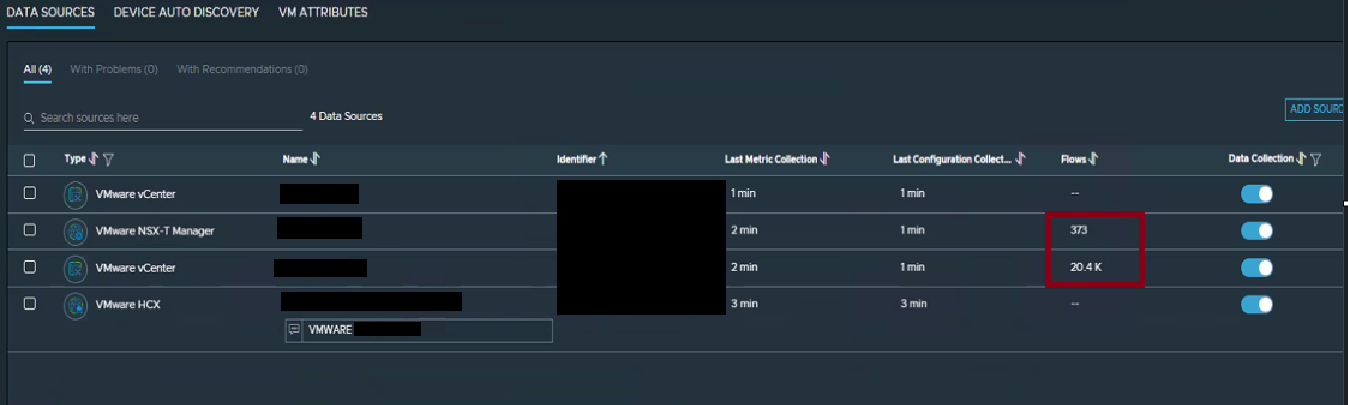Viewport: 1348px width, 405px height.
Task: Click the 4 Data Sources count label
Action: coord(346,117)
